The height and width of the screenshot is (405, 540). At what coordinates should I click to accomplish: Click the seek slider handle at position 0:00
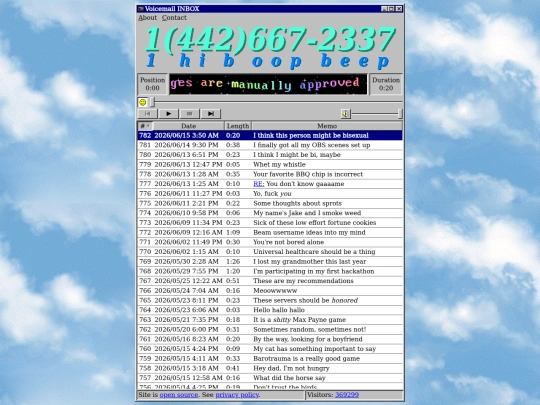pyautogui.click(x=153, y=102)
